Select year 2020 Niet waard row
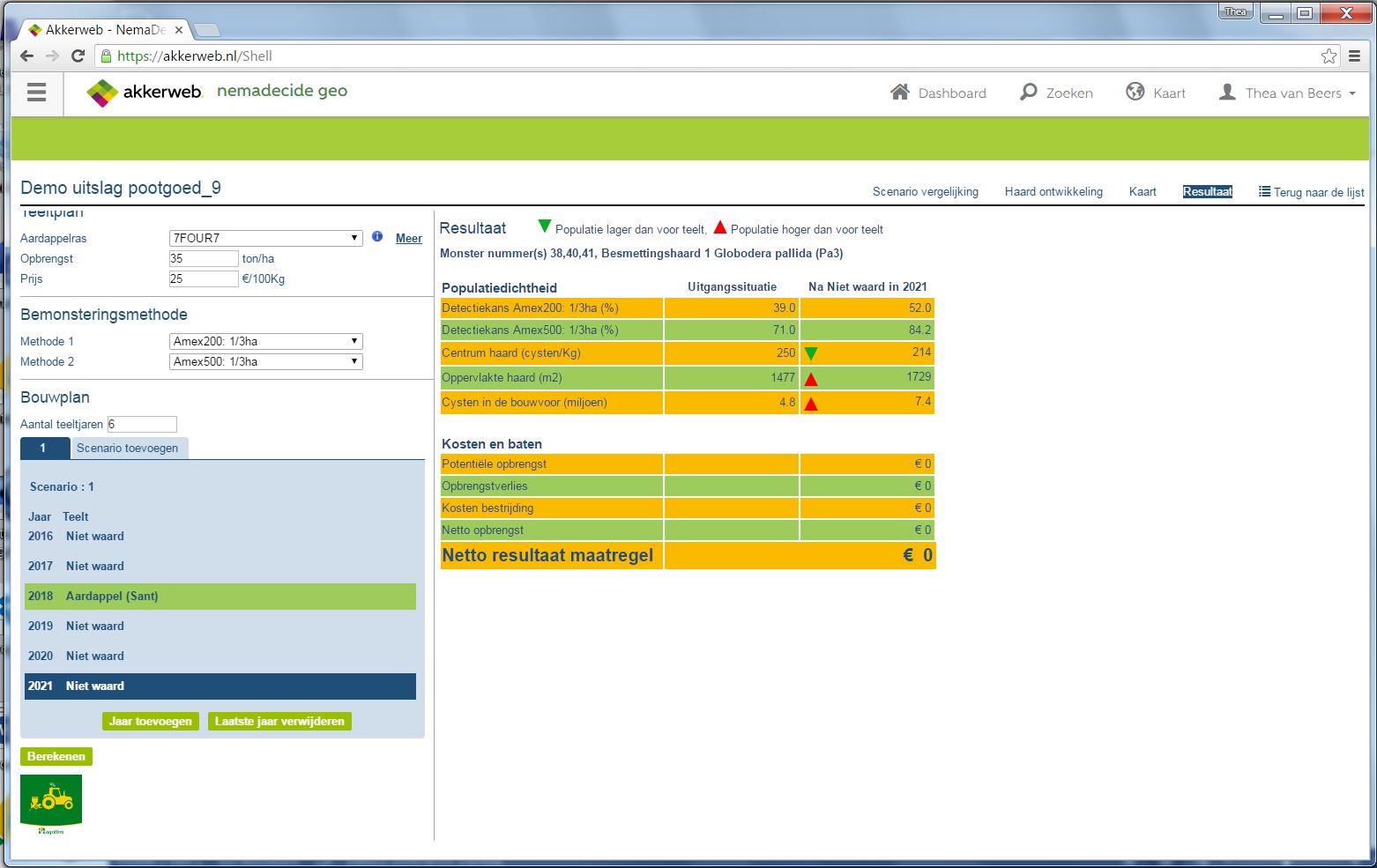 point(220,656)
